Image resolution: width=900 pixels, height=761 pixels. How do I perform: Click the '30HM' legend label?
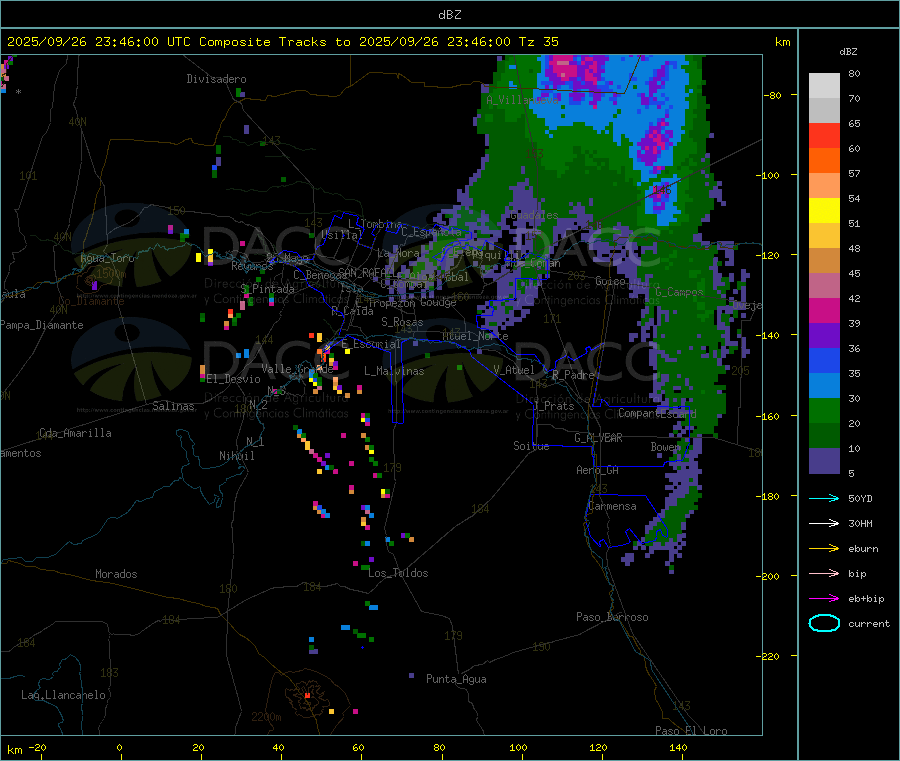point(860,523)
